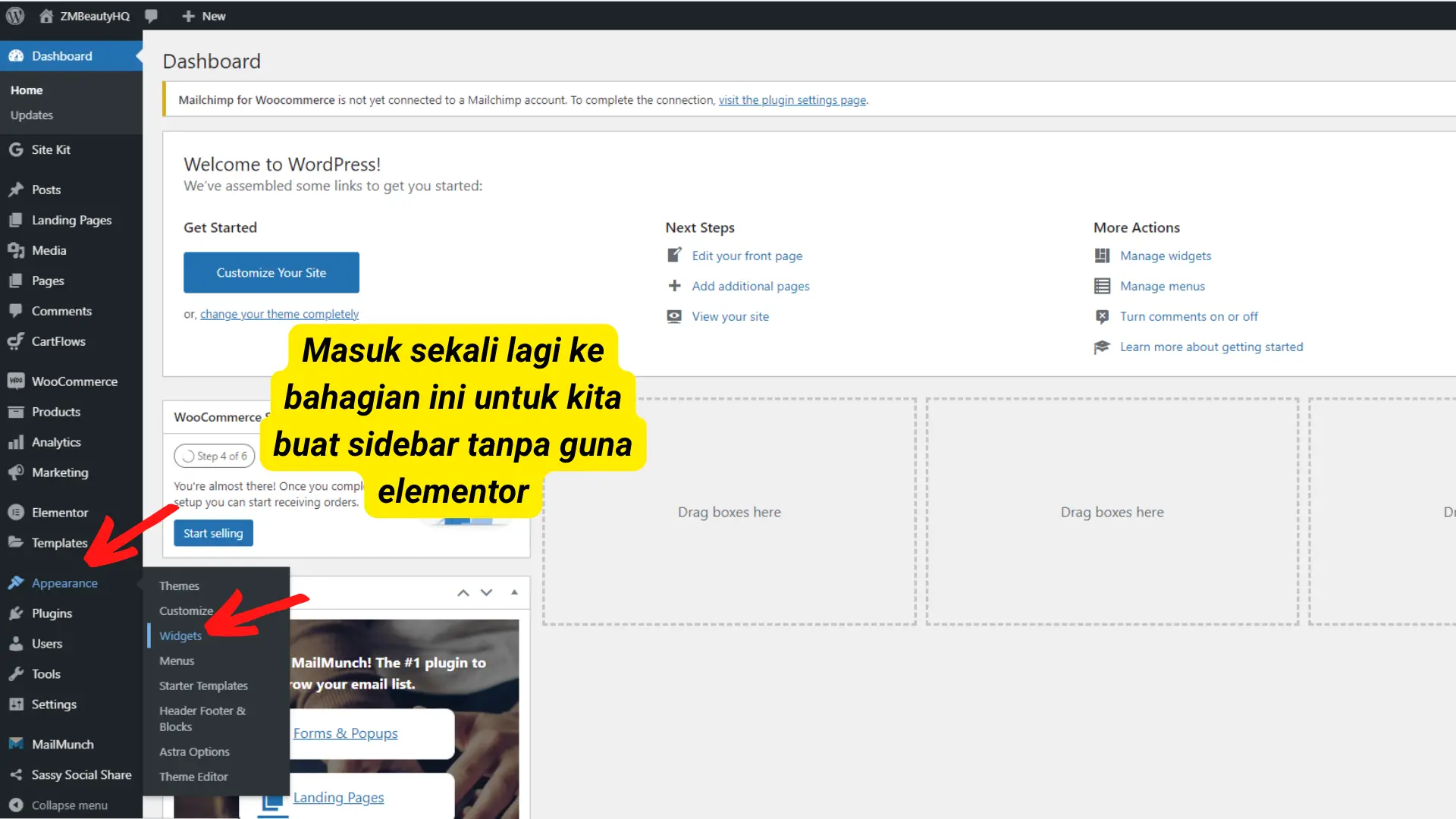The height and width of the screenshot is (819, 1456).
Task: Collapse the MailMunch widget panel toggle
Action: [515, 592]
